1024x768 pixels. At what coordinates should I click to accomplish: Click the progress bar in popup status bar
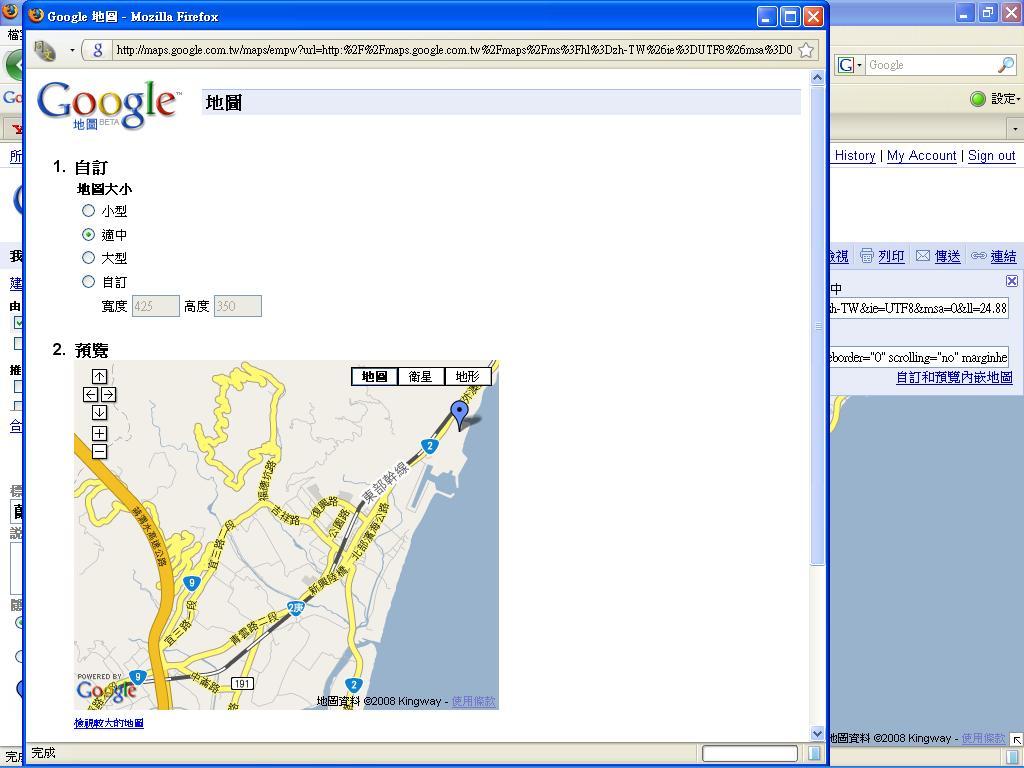click(x=750, y=753)
